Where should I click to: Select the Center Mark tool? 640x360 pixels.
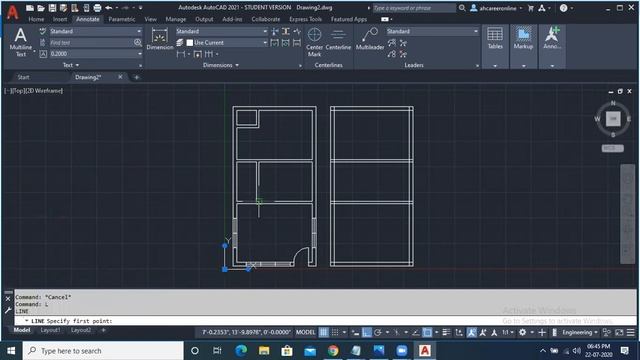pos(314,42)
